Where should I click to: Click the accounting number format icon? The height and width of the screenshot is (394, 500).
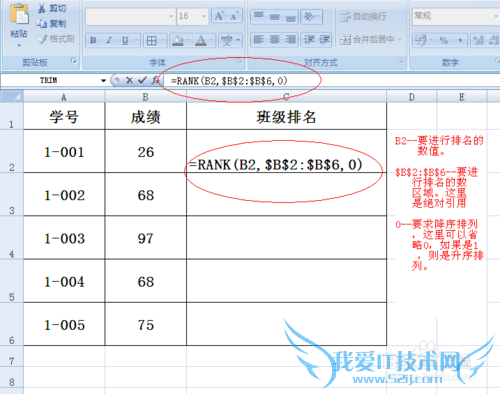(x=420, y=40)
